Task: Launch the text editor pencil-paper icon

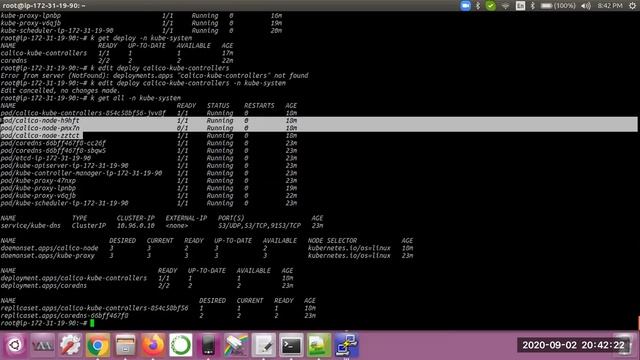Action: (264, 345)
